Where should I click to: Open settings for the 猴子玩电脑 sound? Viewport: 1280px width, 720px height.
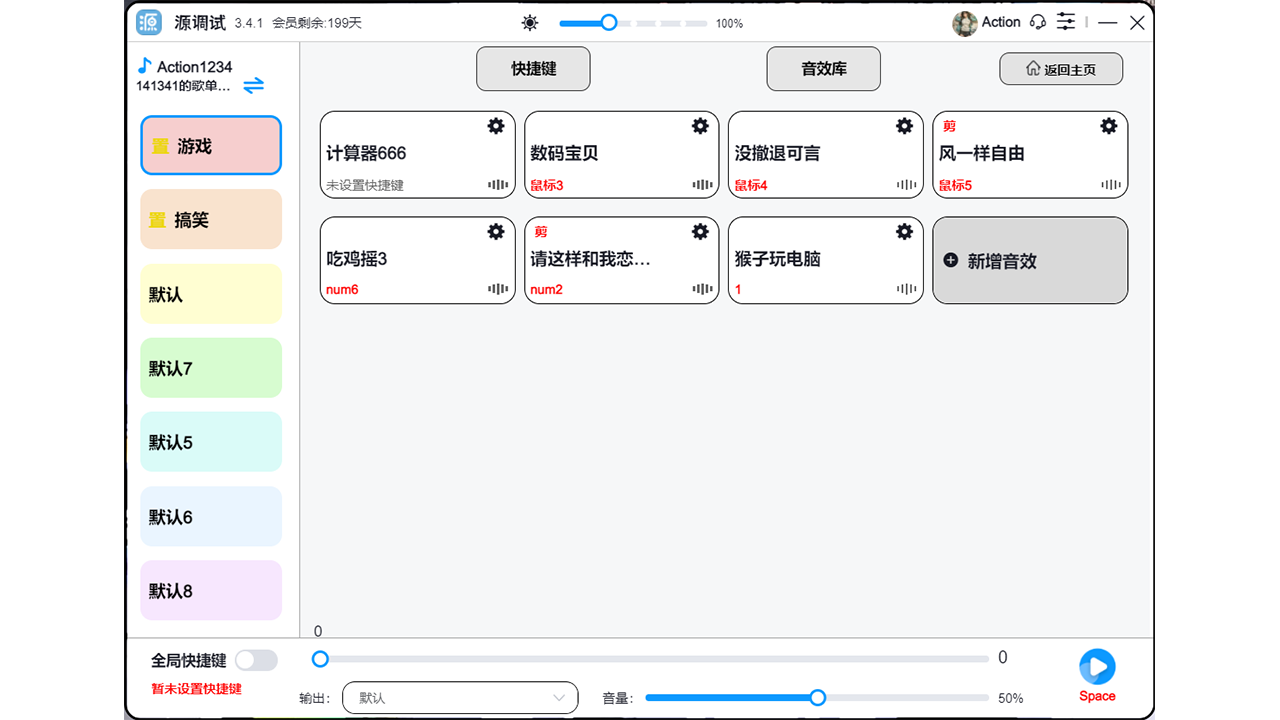pyautogui.click(x=904, y=231)
